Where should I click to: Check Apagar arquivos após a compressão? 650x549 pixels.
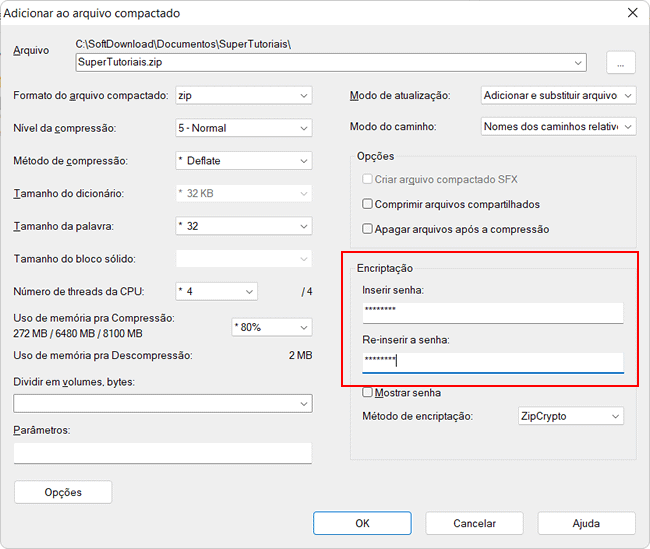(367, 229)
